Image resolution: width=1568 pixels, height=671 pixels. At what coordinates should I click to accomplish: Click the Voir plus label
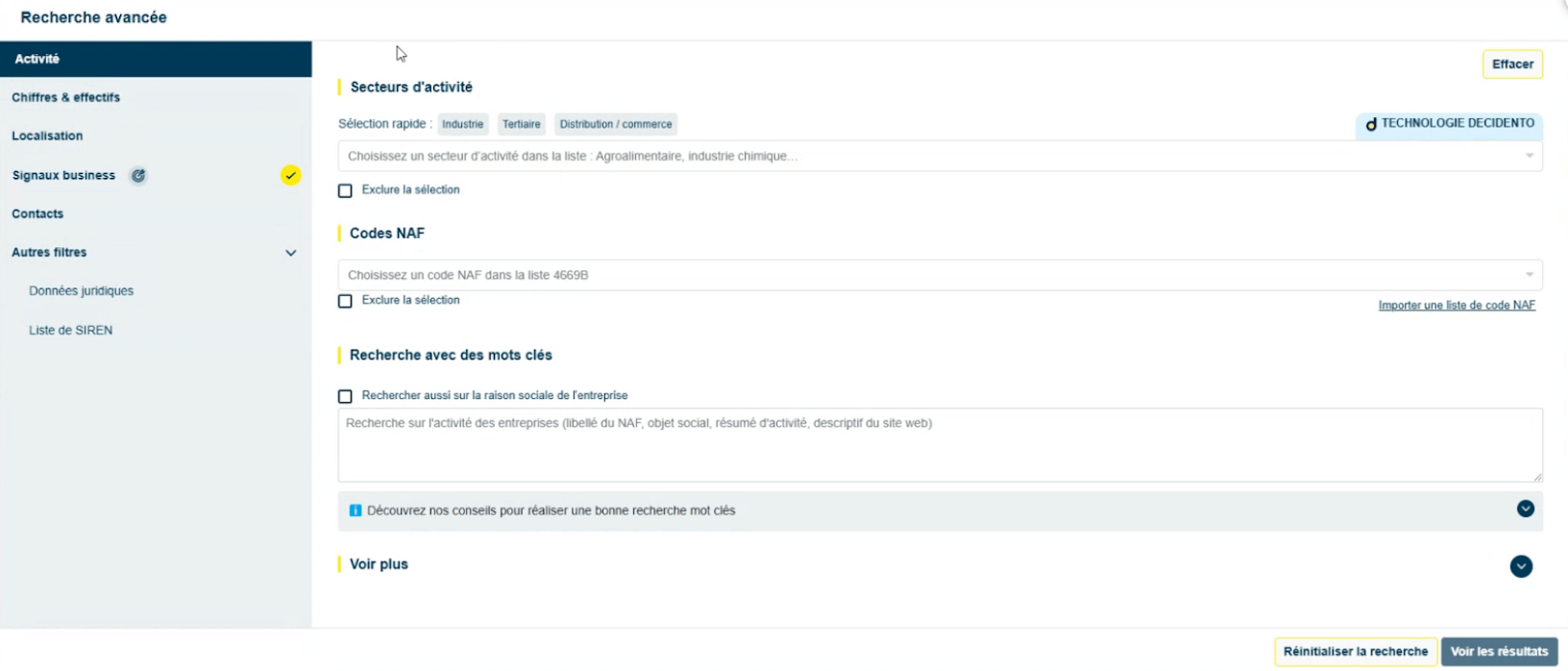click(x=379, y=564)
